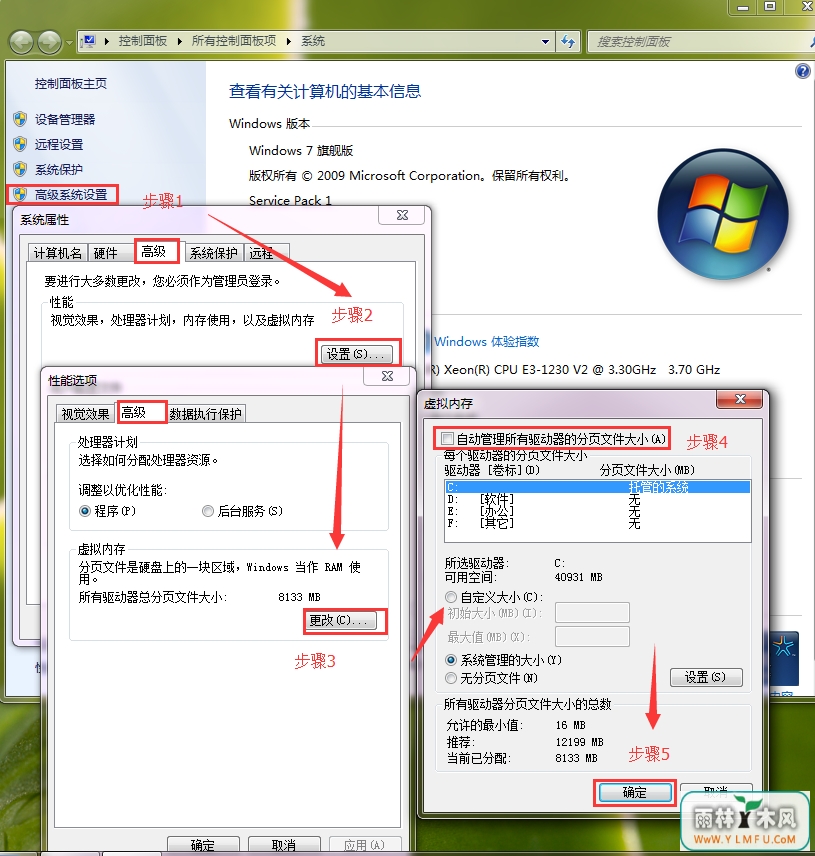Screen dimensions: 815x856
Task: Select 程序(P) radio option
Action: [108, 511]
